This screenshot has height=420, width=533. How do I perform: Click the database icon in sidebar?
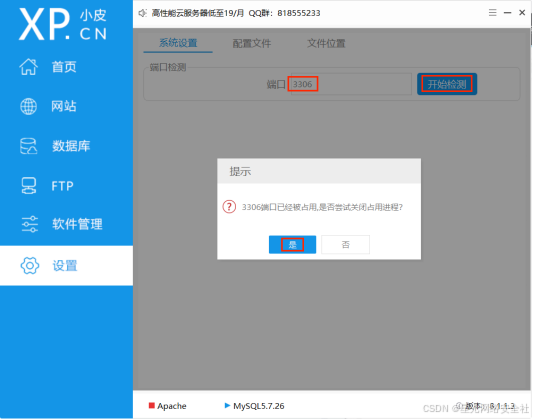click(29, 146)
